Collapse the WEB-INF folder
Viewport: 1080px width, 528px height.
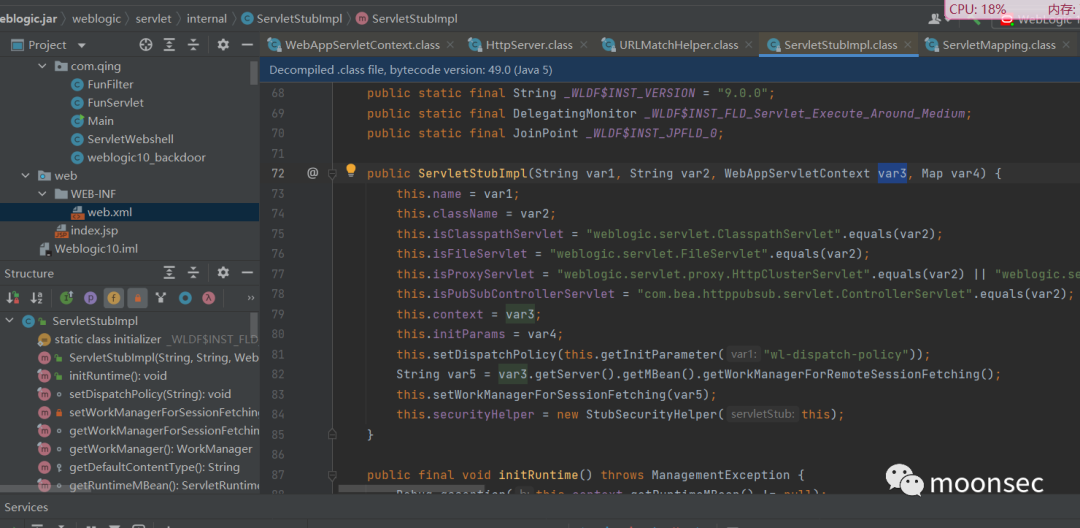pos(43,194)
